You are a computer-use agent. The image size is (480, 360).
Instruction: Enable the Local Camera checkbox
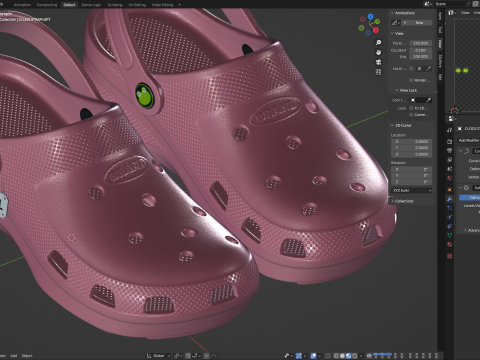click(411, 68)
